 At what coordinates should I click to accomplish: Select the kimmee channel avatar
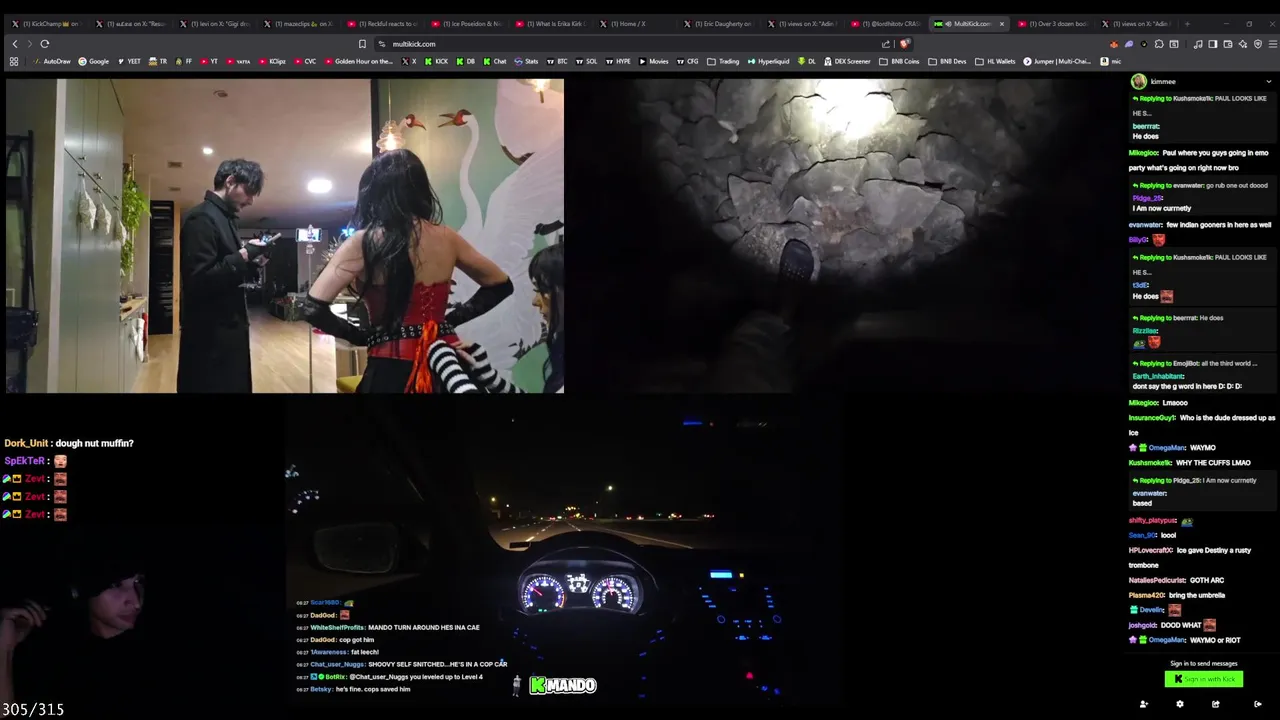tap(1139, 81)
